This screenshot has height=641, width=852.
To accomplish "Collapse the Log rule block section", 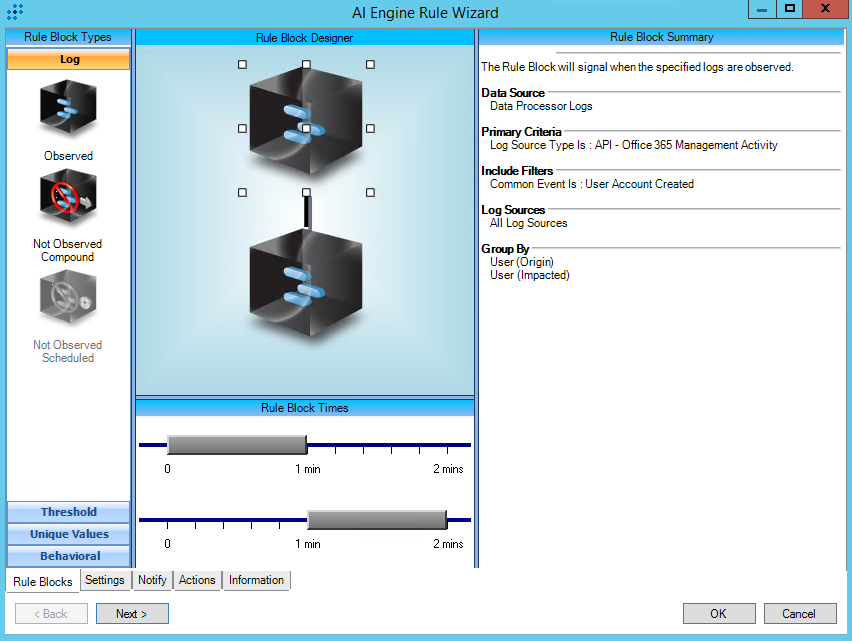I will pos(69,59).
